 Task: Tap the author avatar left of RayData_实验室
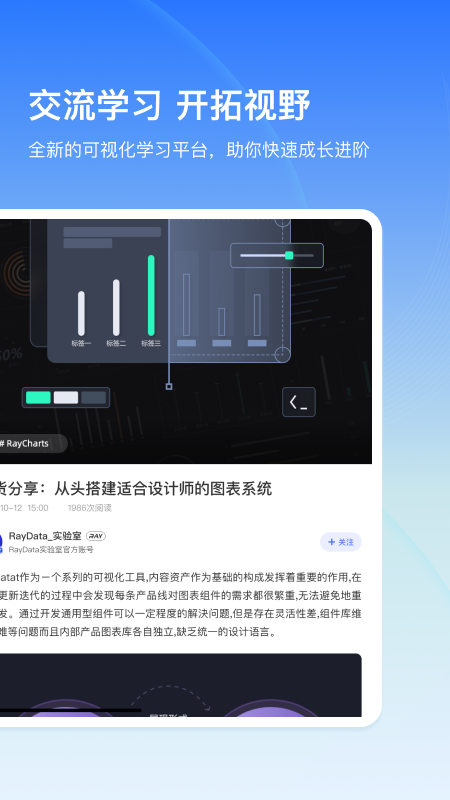2,542
